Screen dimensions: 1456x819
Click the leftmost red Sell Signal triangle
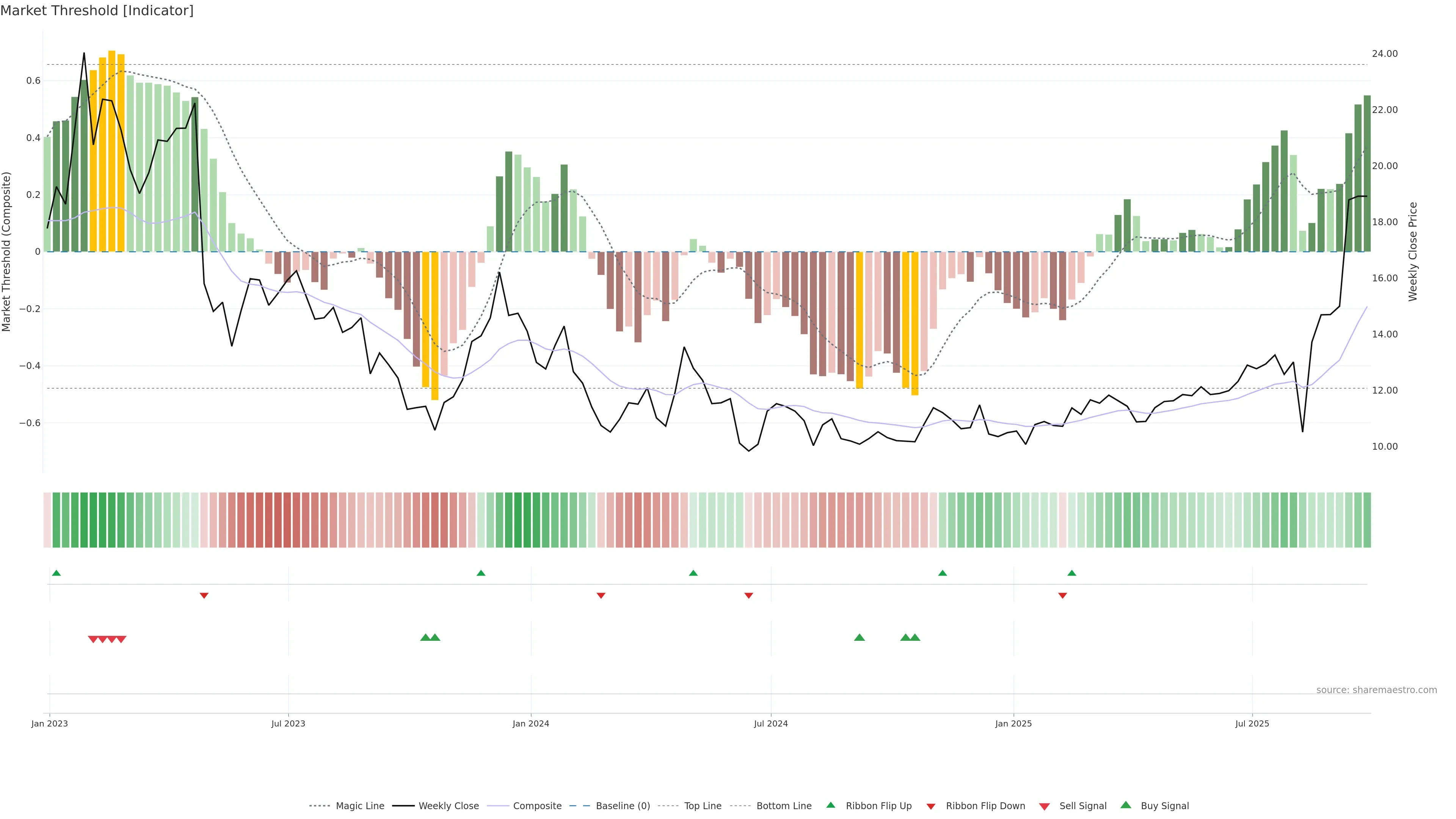click(x=93, y=639)
